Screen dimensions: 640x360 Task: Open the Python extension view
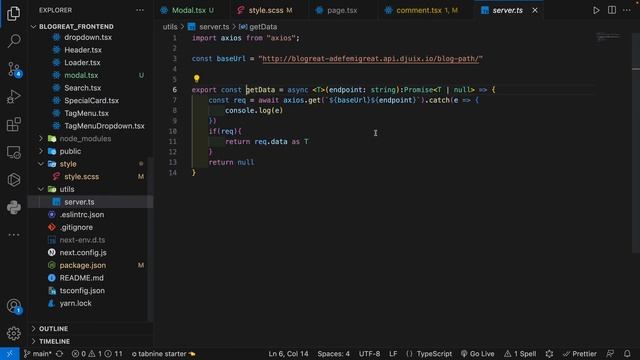(x=13, y=207)
